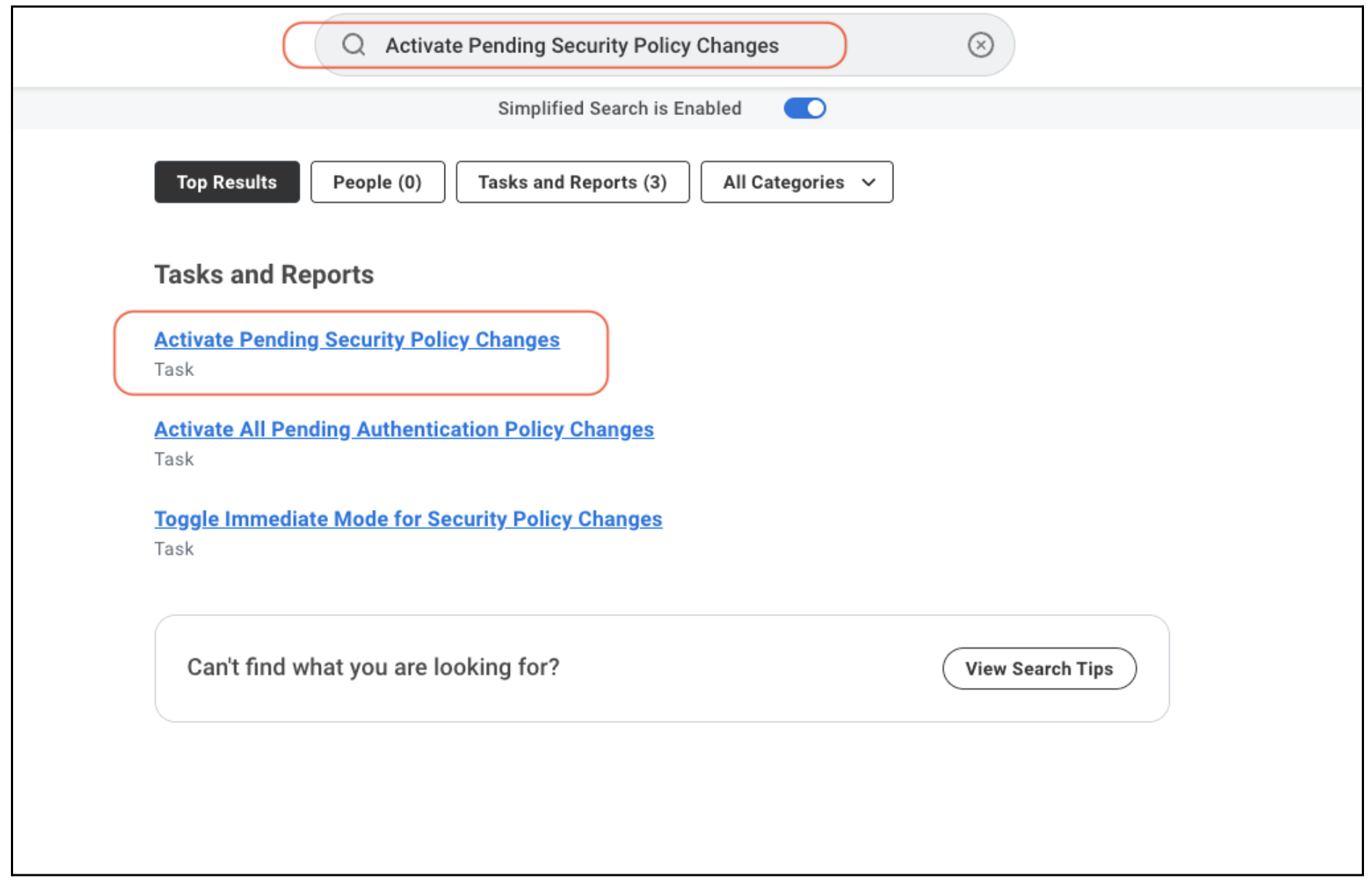Open Activate All Pending Authentication Policy Changes link
The image size is (1372, 886).
coord(404,429)
